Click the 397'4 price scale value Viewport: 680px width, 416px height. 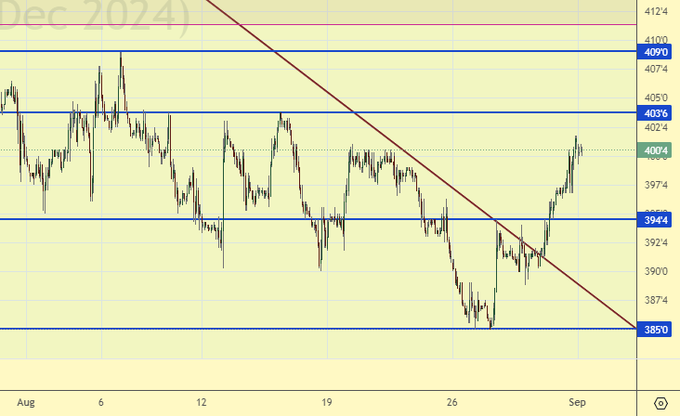[656, 185]
